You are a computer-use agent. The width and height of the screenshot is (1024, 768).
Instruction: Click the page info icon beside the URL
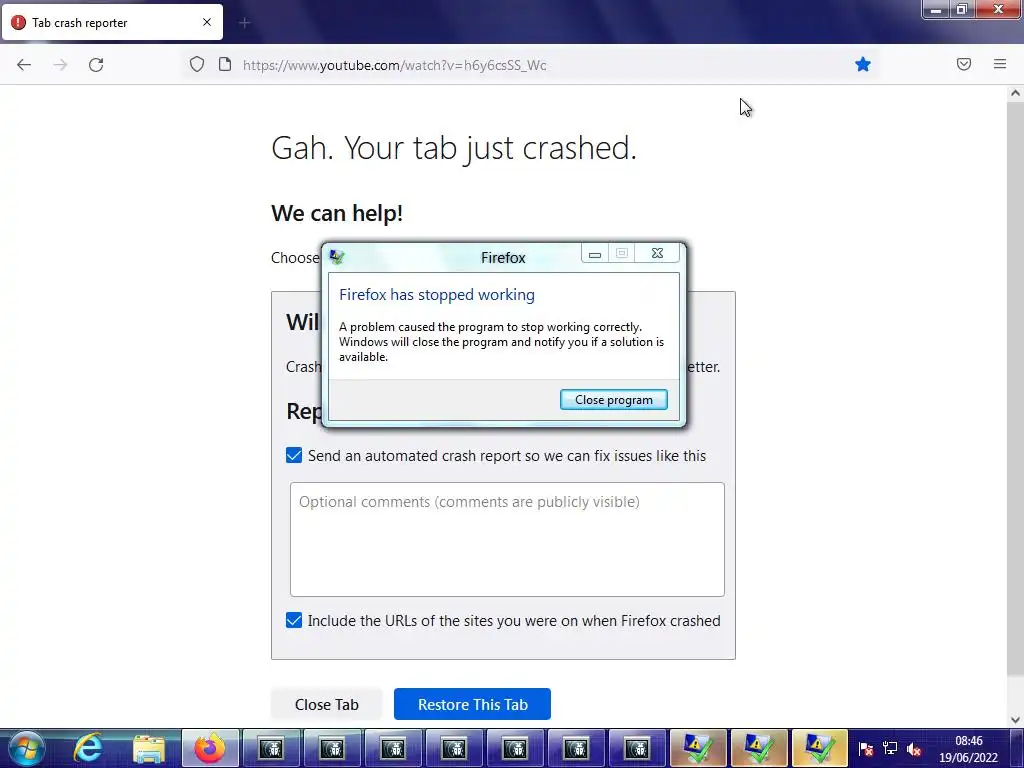click(x=225, y=65)
